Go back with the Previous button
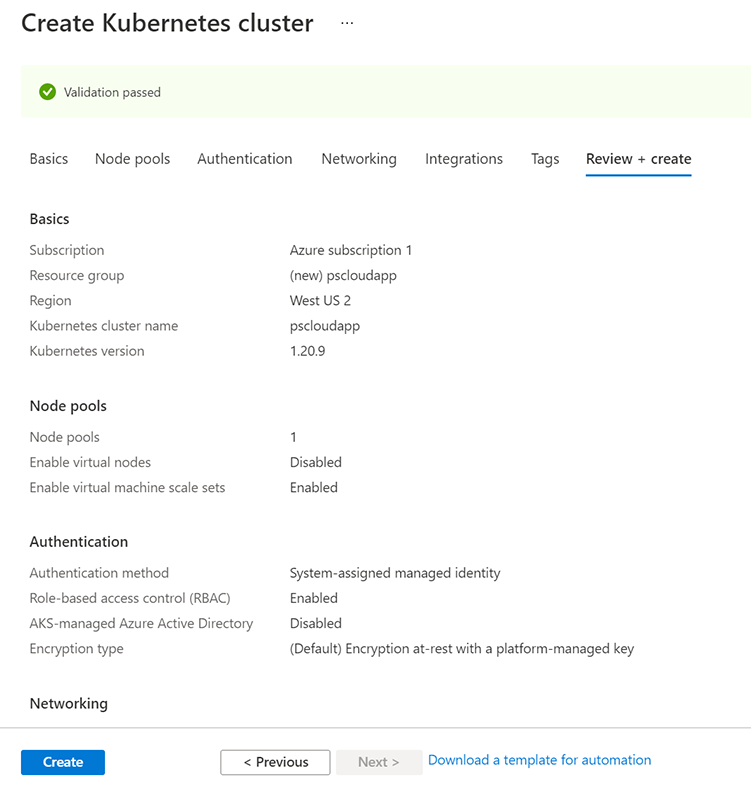 (x=275, y=762)
